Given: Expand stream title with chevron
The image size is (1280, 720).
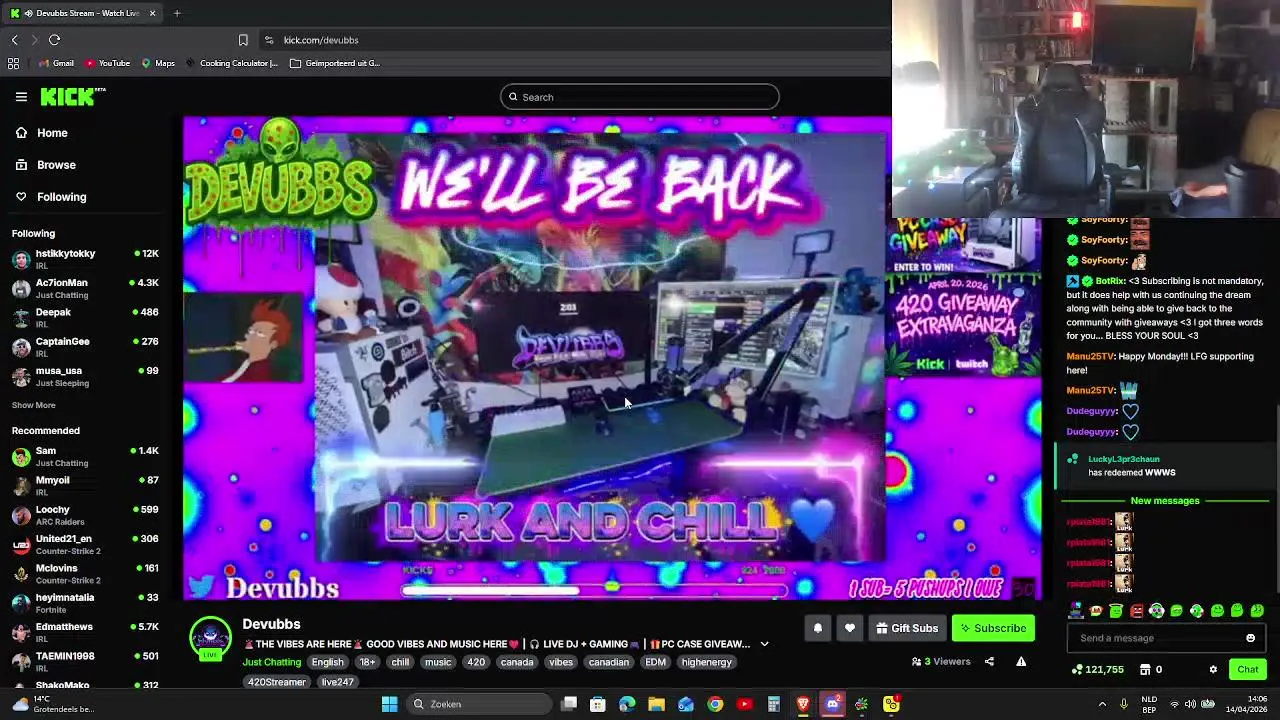Looking at the screenshot, I should click(765, 644).
